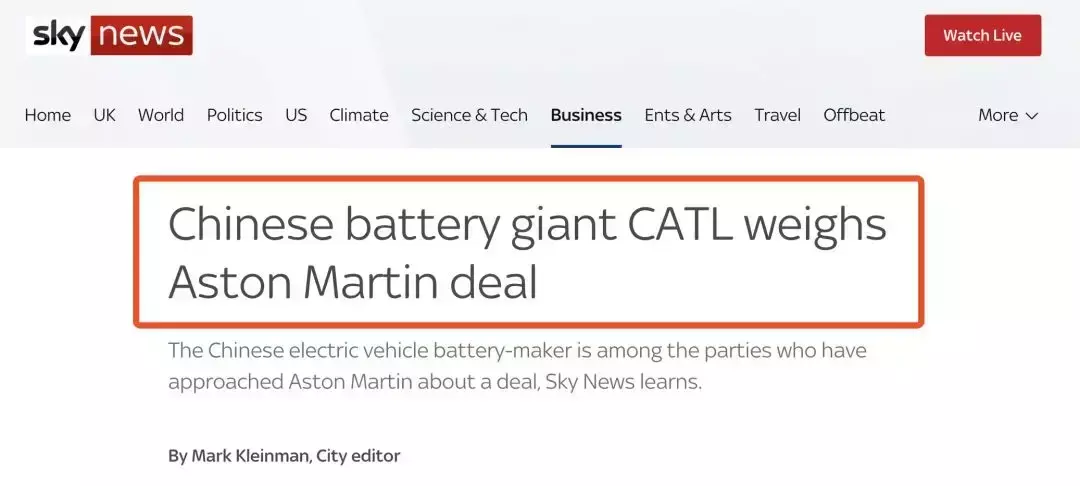Click the CATL Aston Martin headline
Image resolution: width=1080 pixels, height=486 pixels.
528,252
